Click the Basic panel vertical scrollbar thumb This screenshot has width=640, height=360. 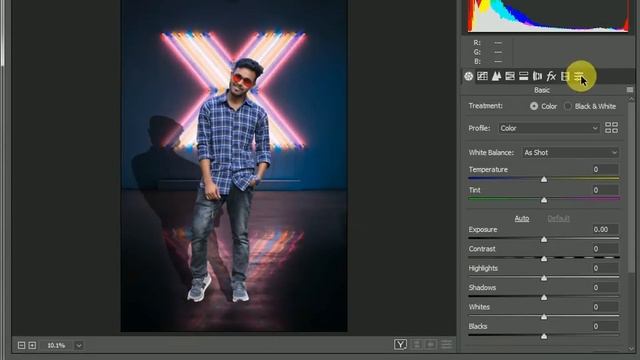[x=631, y=188]
